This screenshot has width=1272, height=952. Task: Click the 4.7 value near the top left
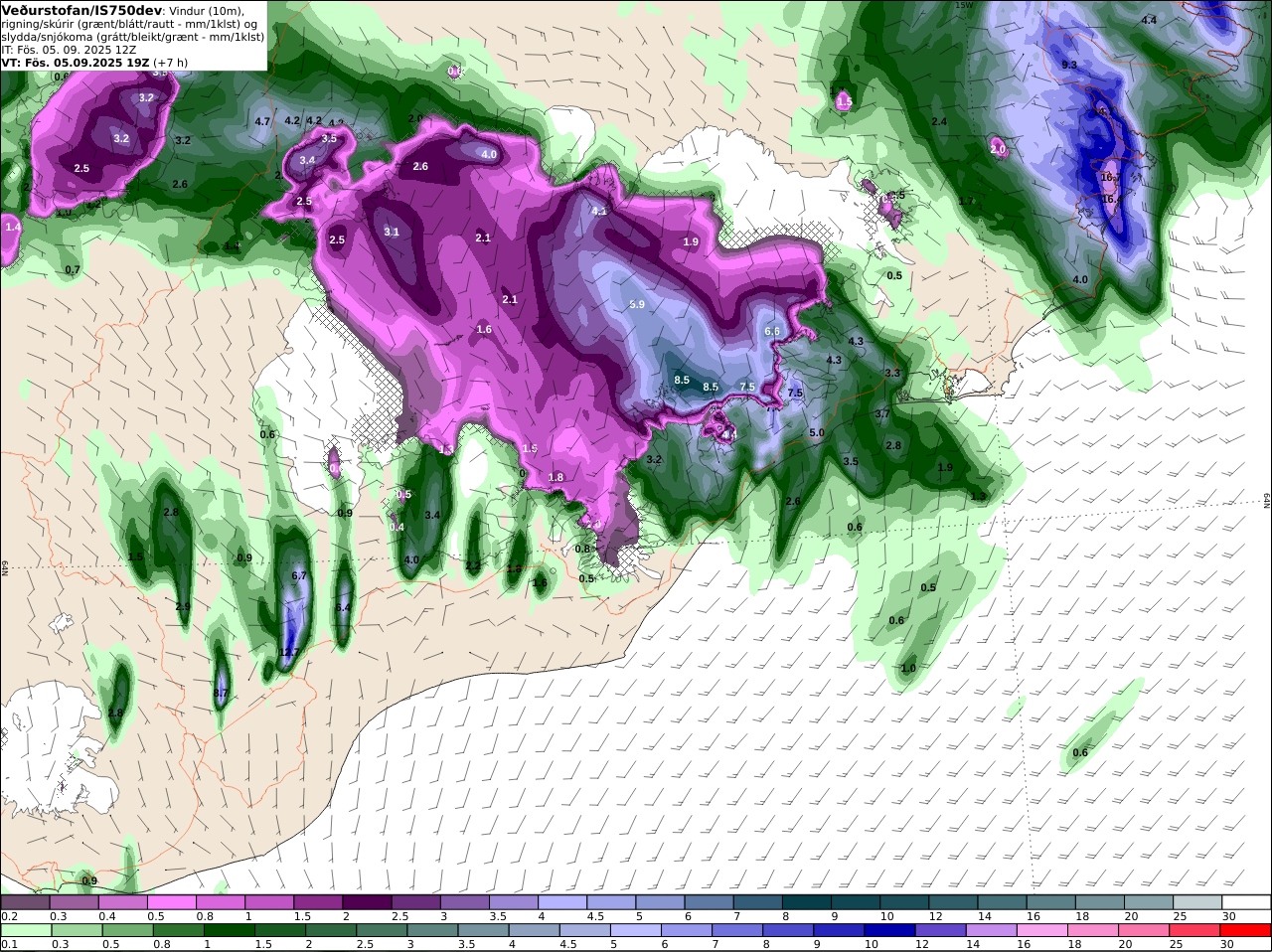(x=263, y=121)
